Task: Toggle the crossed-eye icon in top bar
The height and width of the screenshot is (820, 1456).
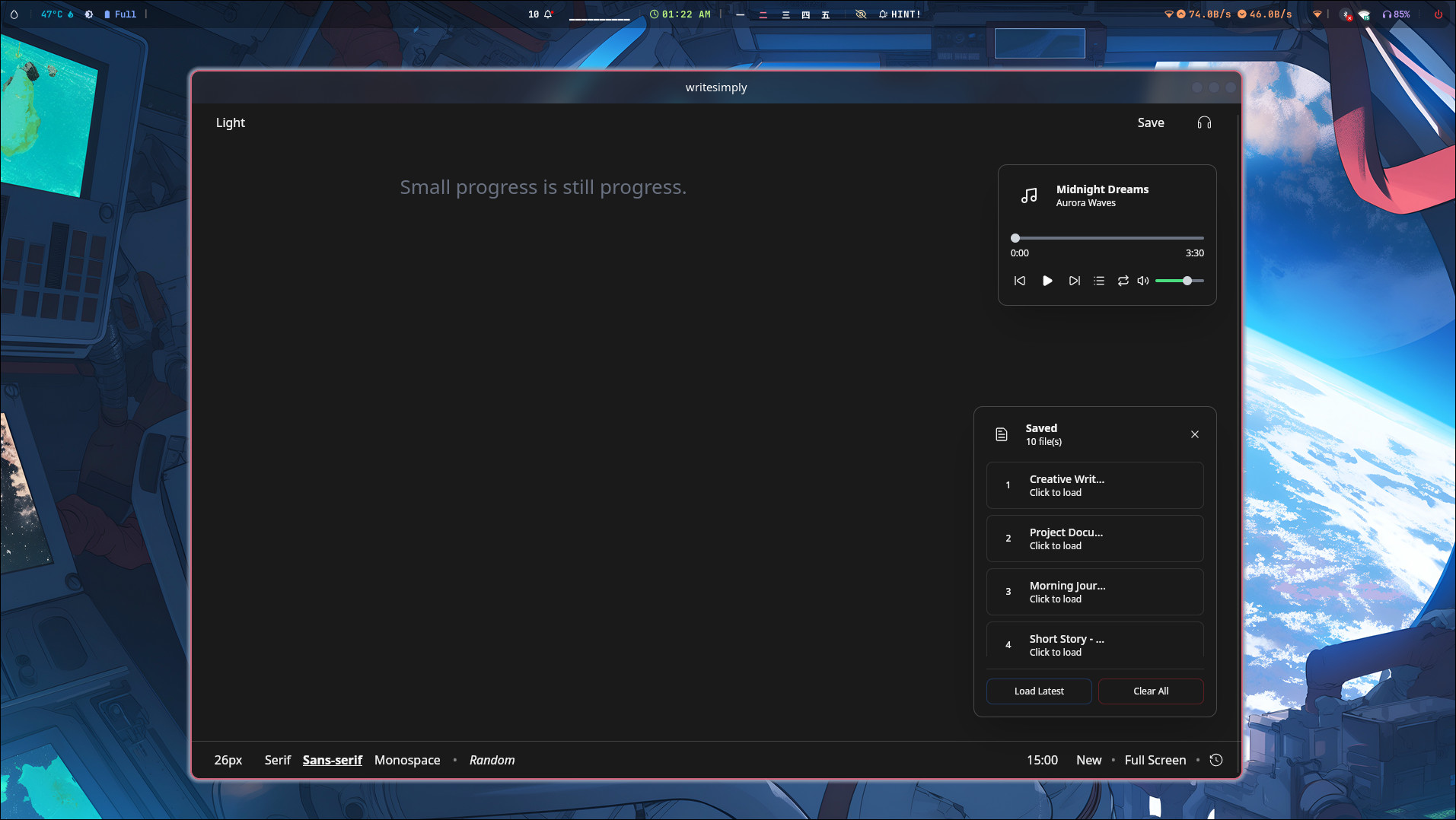Action: pyautogui.click(x=861, y=14)
